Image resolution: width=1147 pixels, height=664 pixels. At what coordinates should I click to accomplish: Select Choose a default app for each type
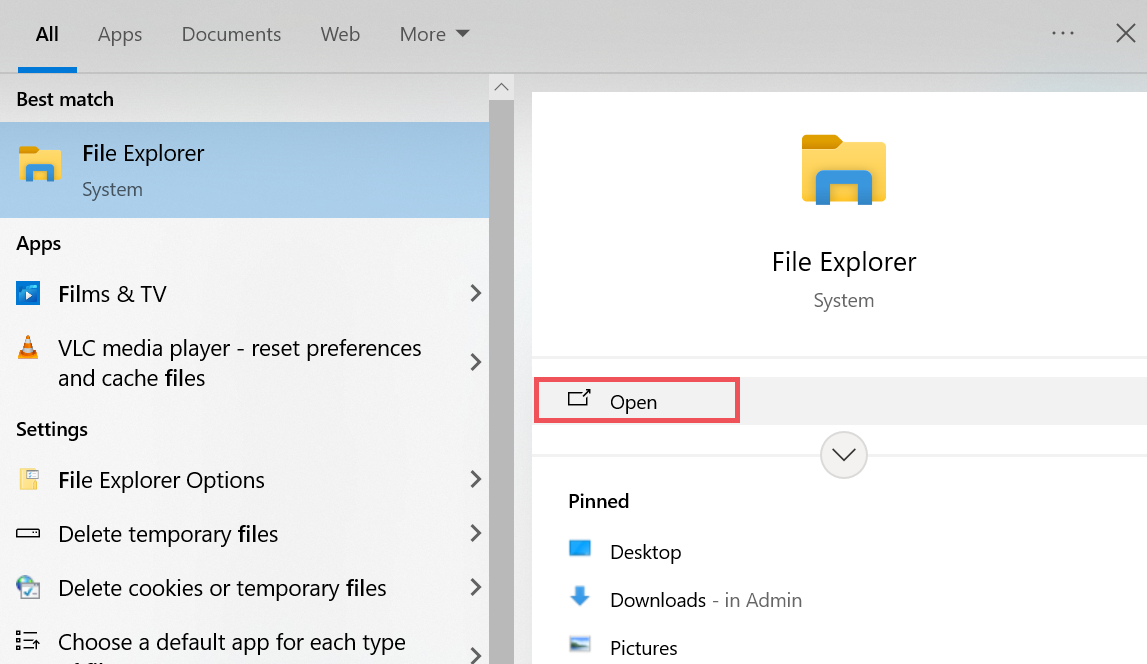[244, 641]
